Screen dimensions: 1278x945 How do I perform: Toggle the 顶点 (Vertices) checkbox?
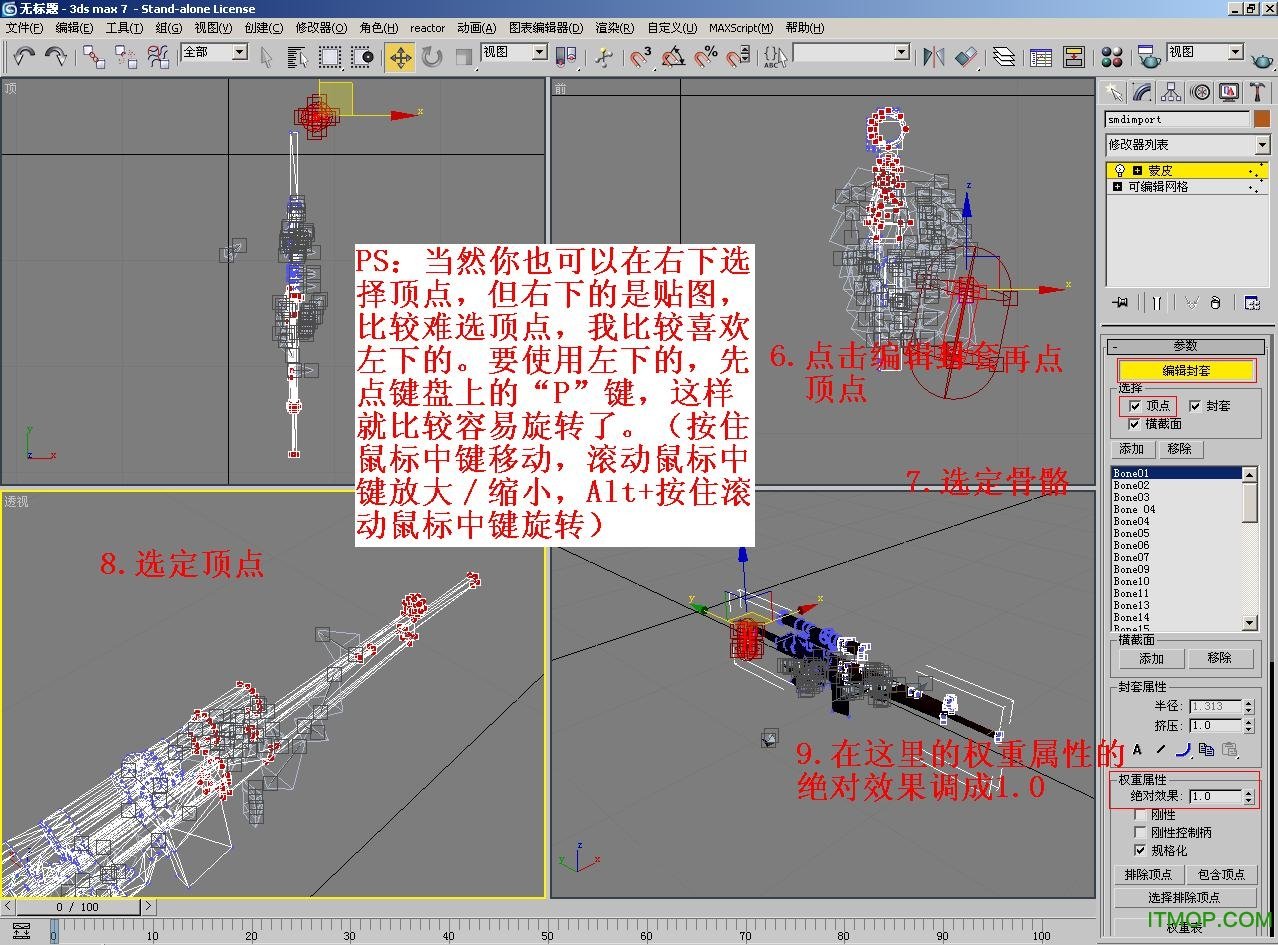(x=1134, y=406)
